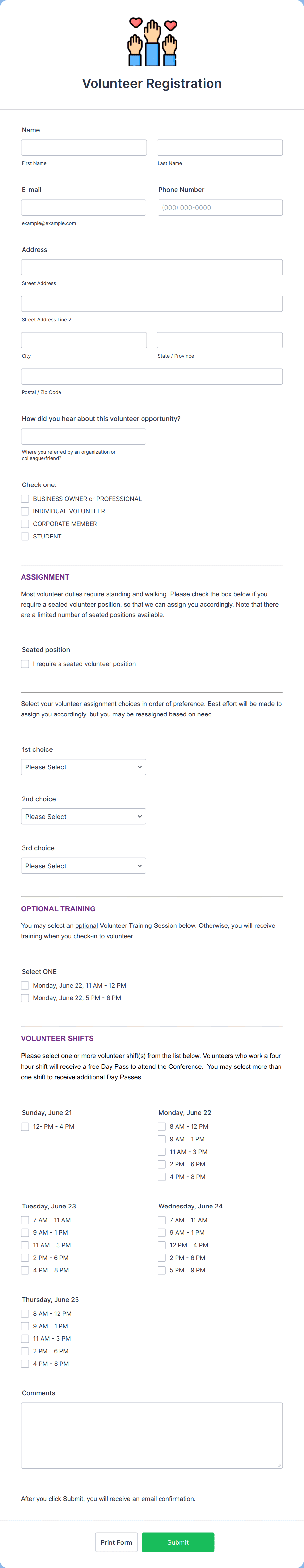The width and height of the screenshot is (304, 1568).
Task: Click the resize grip of Comments box
Action: [x=279, y=1465]
